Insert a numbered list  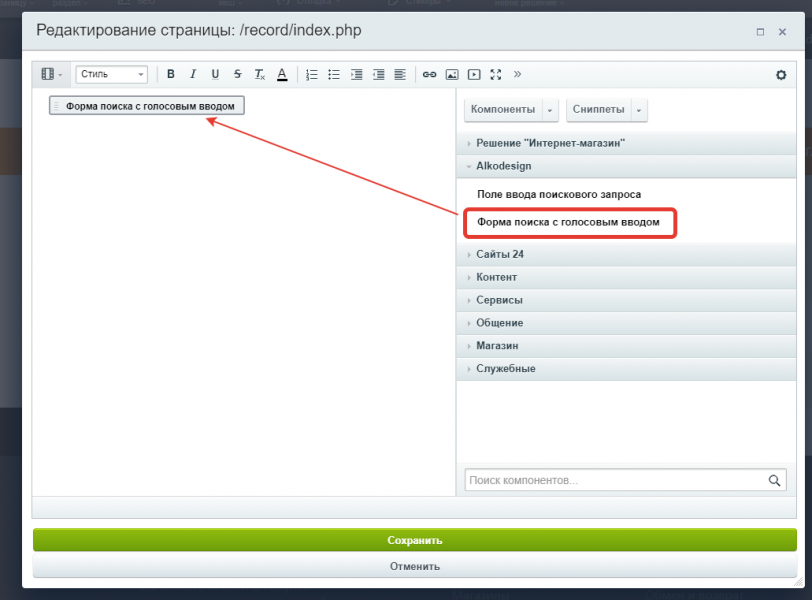(311, 74)
